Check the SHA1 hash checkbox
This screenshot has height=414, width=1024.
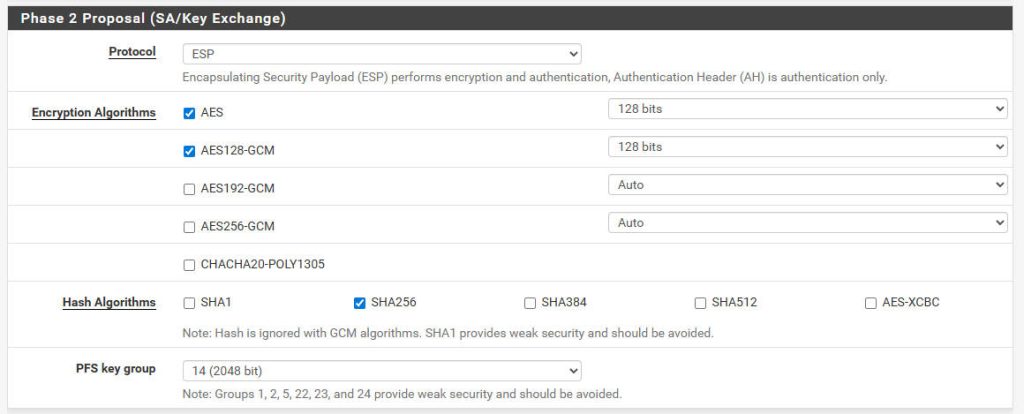click(x=189, y=303)
